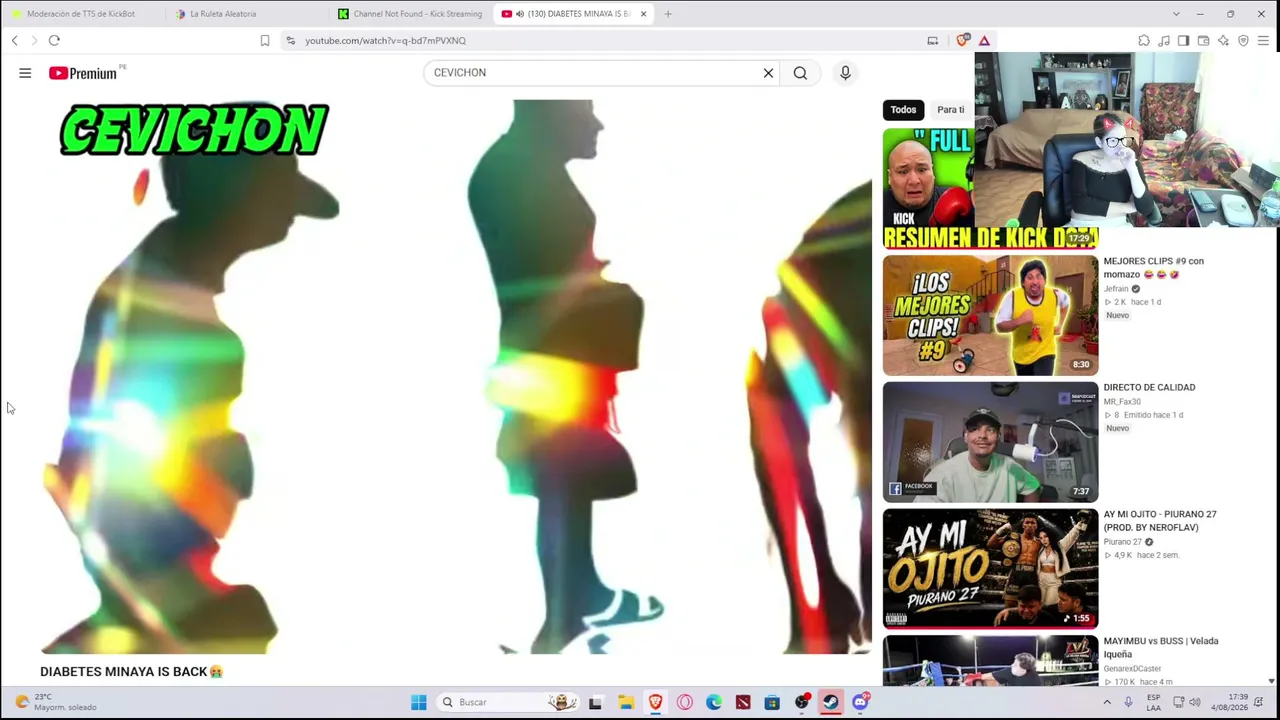Open Discord from the taskbar
The height and width of the screenshot is (720, 1280).
click(860, 703)
